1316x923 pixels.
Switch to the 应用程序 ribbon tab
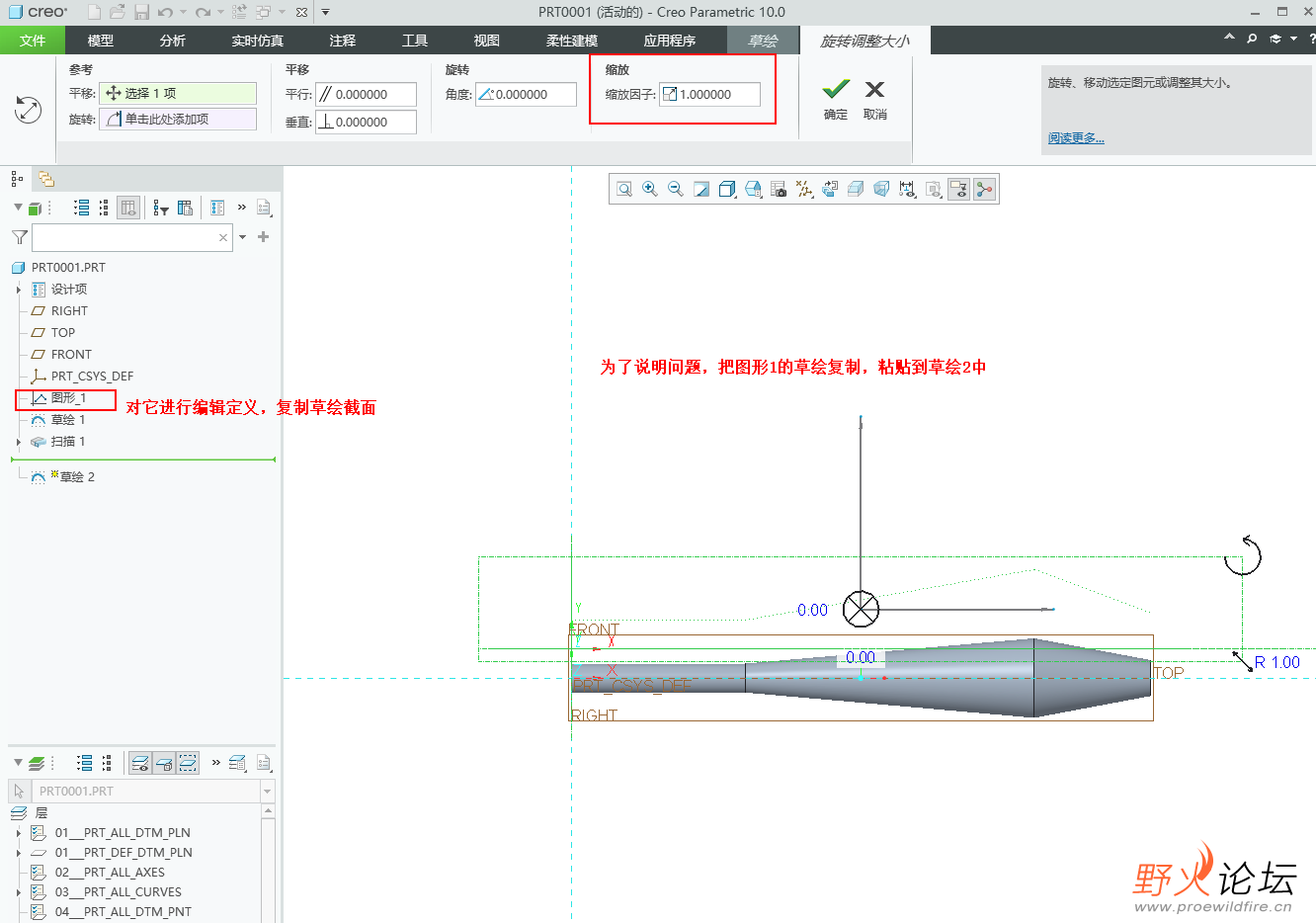[x=670, y=41]
